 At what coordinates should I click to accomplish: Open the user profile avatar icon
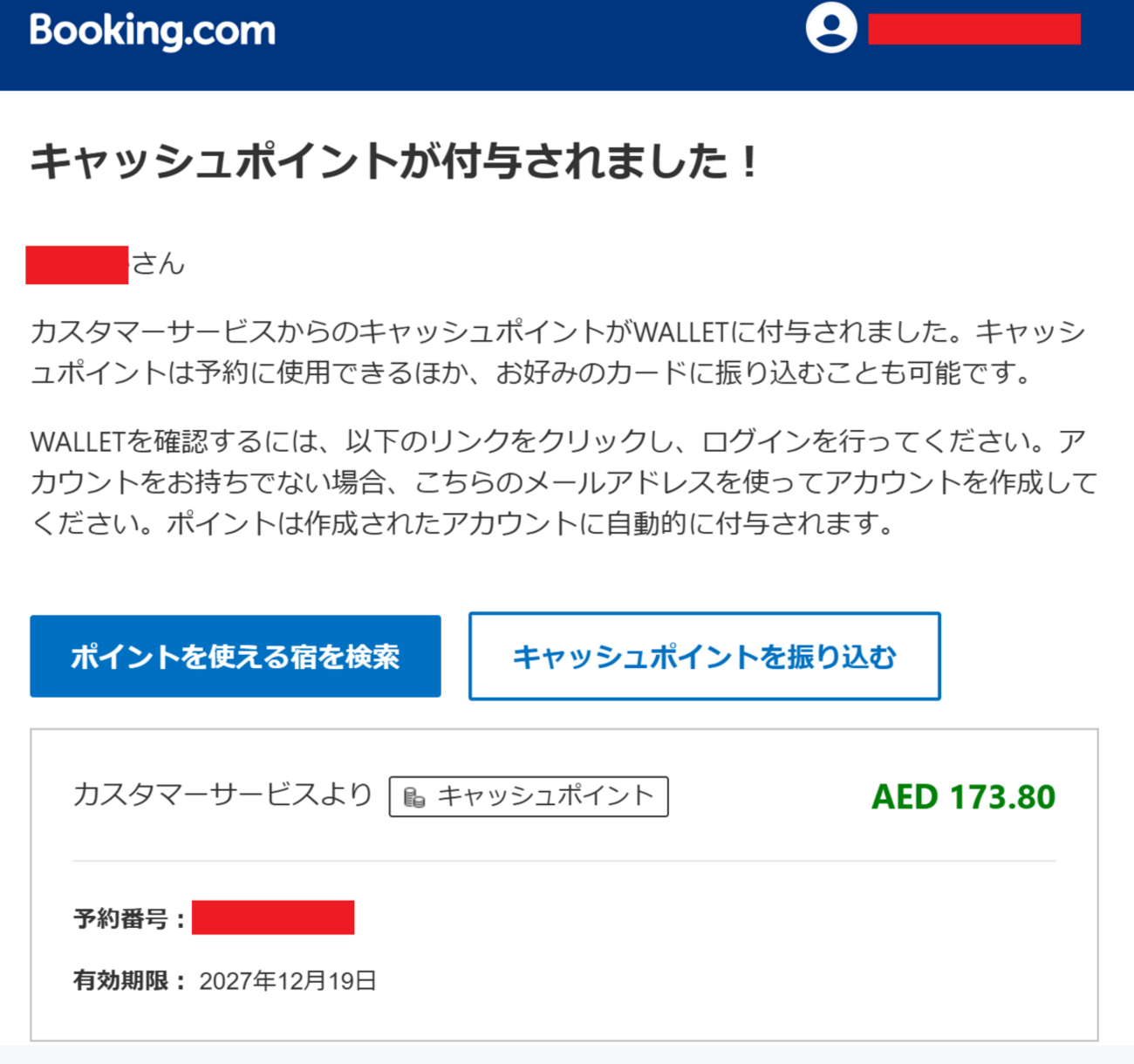830,28
